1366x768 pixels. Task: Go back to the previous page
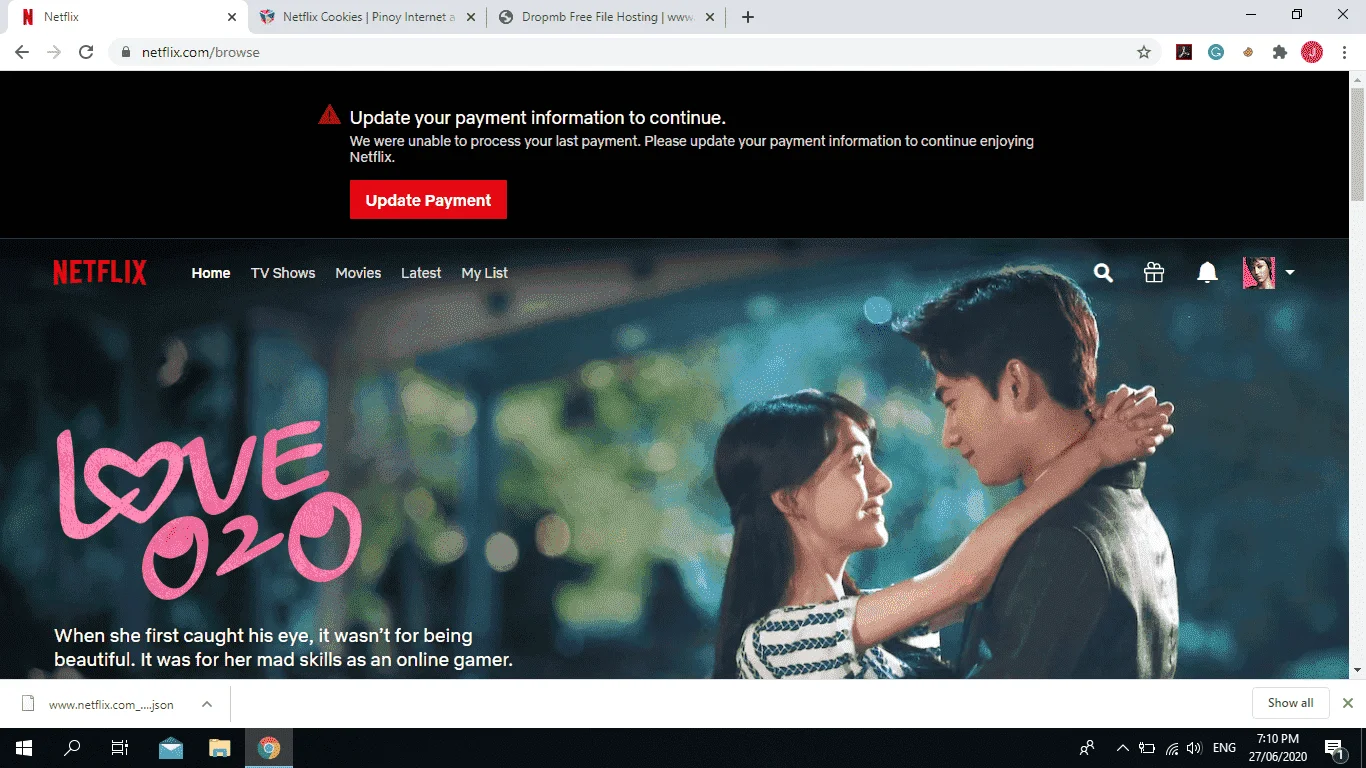(22, 52)
